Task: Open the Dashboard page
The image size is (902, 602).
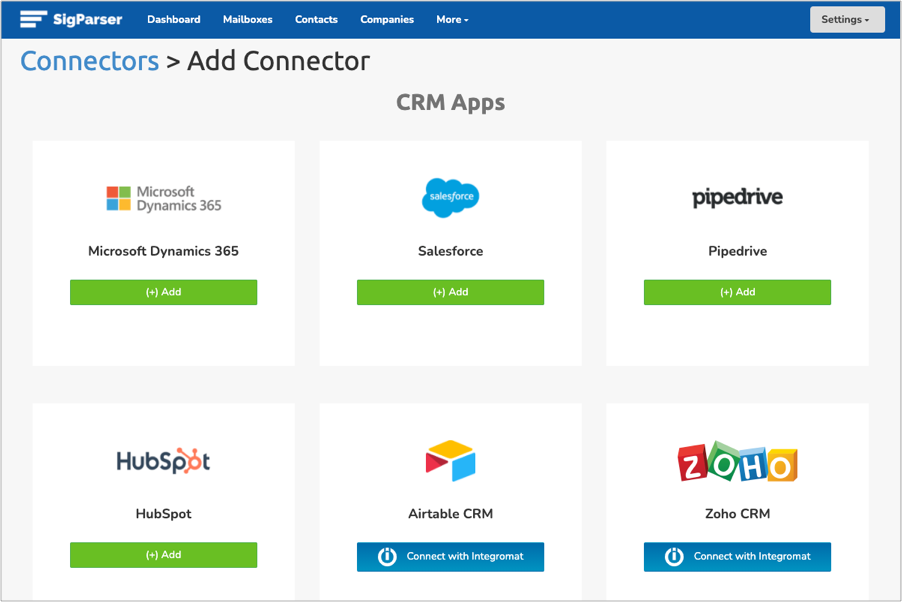Action: tap(174, 19)
